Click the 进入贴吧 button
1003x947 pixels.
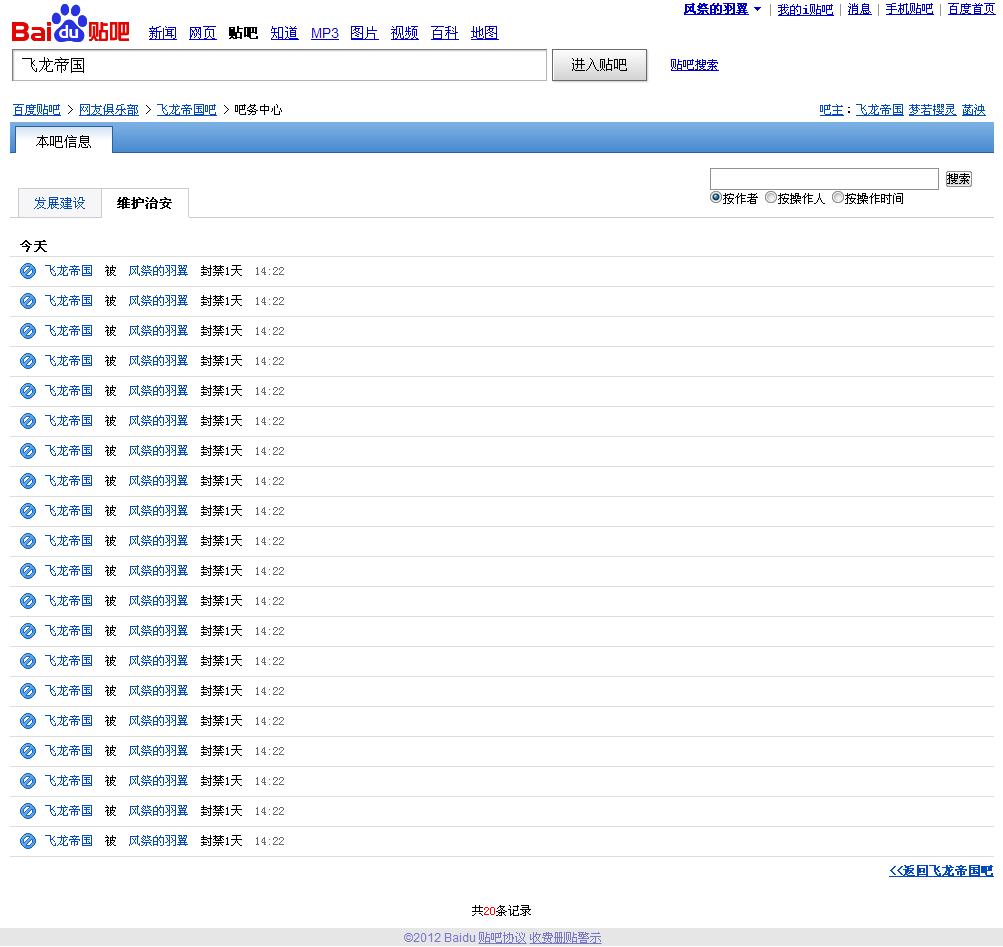click(x=599, y=65)
